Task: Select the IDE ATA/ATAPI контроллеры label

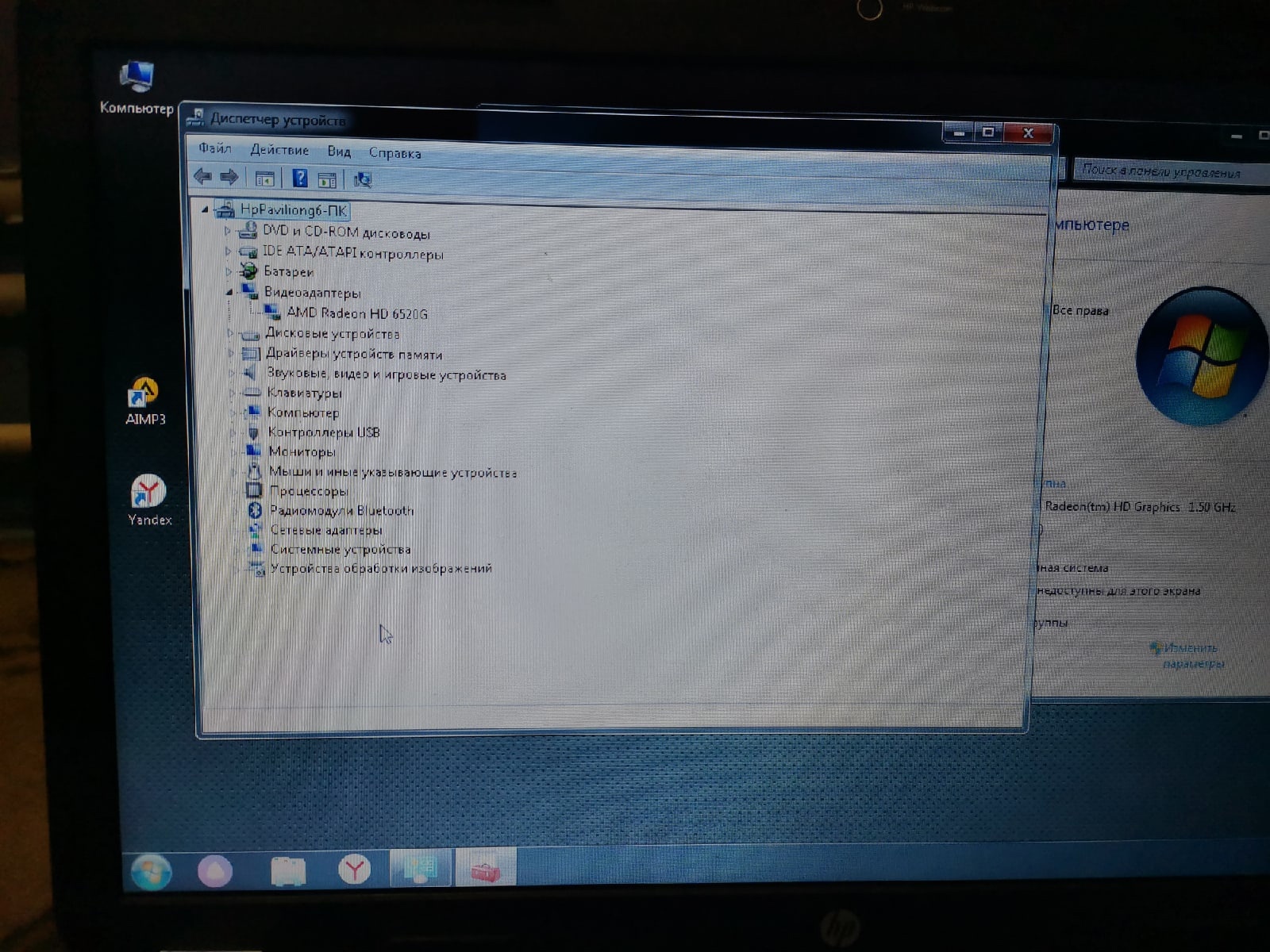Action: [x=352, y=254]
